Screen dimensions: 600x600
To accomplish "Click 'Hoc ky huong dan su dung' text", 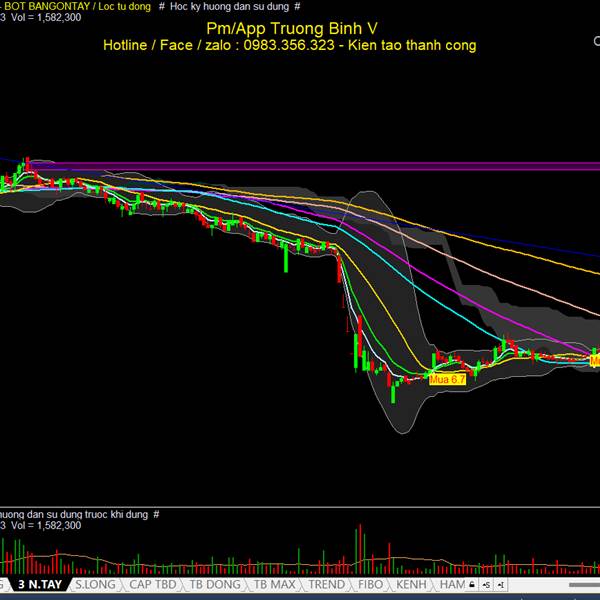I will tap(229, 6).
